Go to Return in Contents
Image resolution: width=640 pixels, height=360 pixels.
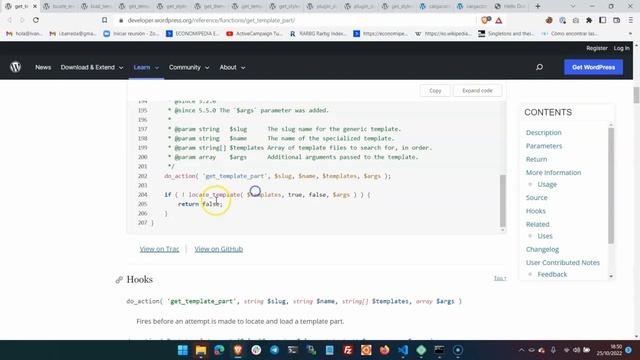(536, 159)
